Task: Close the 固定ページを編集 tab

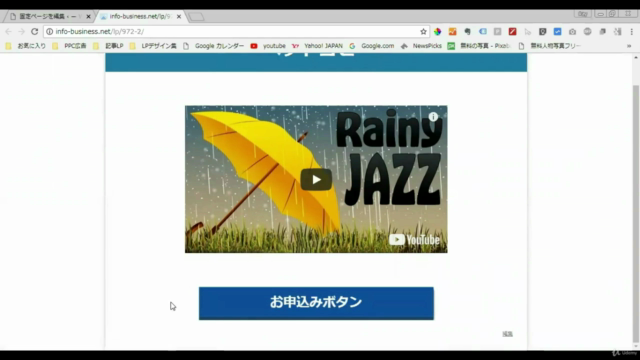Action: pyautogui.click(x=88, y=17)
